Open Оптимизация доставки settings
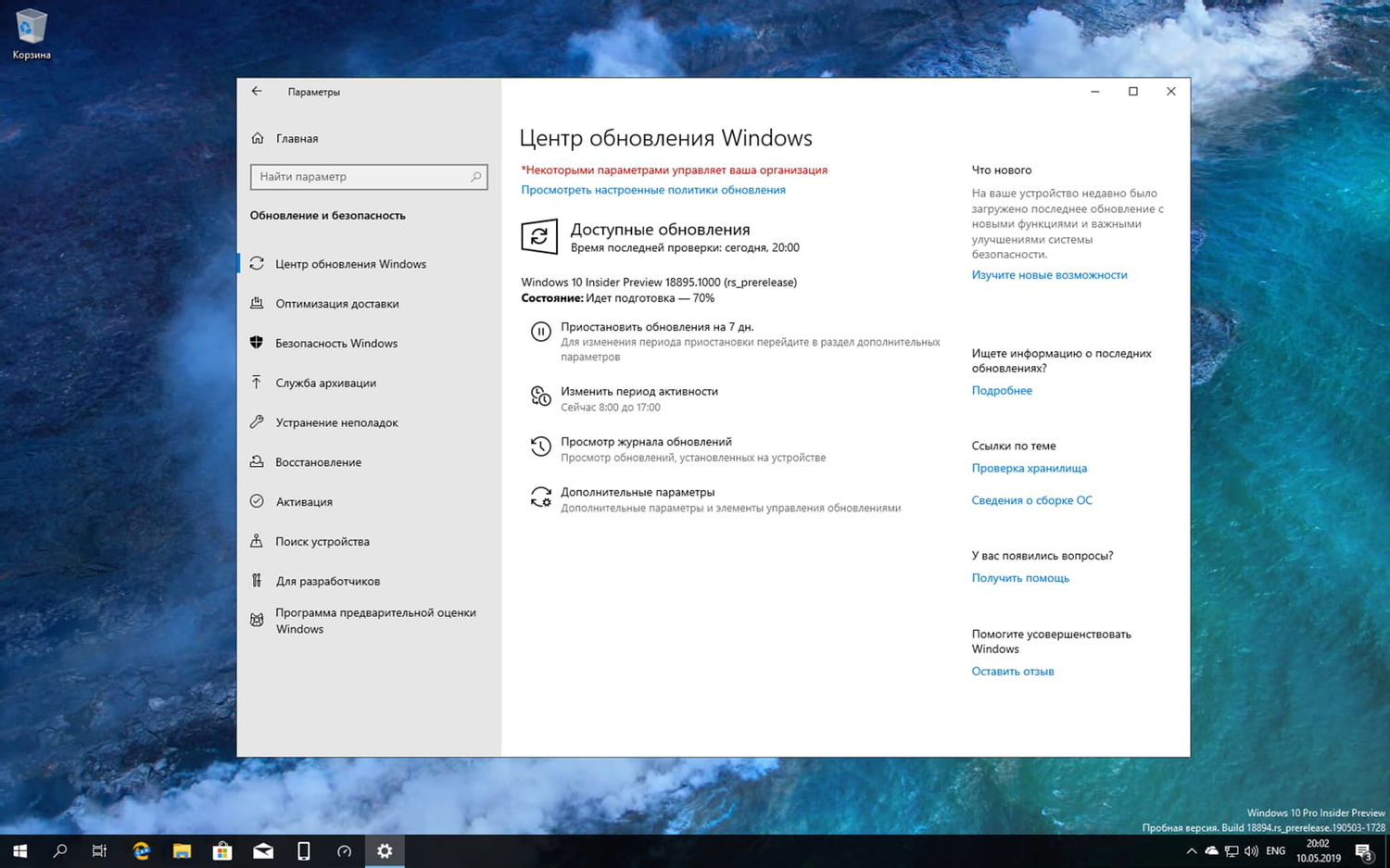Screen dimensions: 1390x868 pos(337,303)
